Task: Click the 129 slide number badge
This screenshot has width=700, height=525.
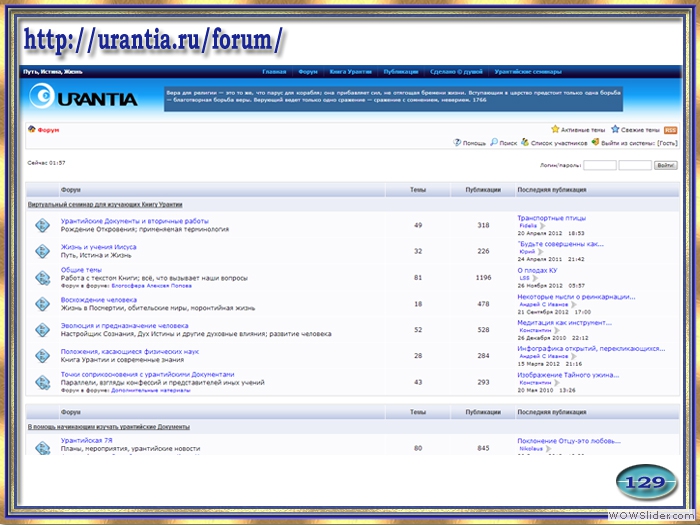Action: [x=646, y=482]
